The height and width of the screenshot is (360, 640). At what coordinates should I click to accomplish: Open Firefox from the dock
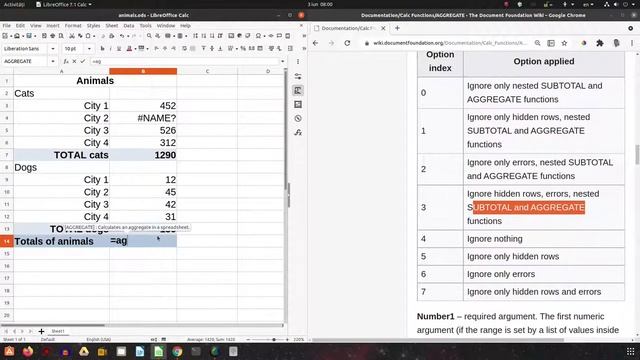point(28,351)
